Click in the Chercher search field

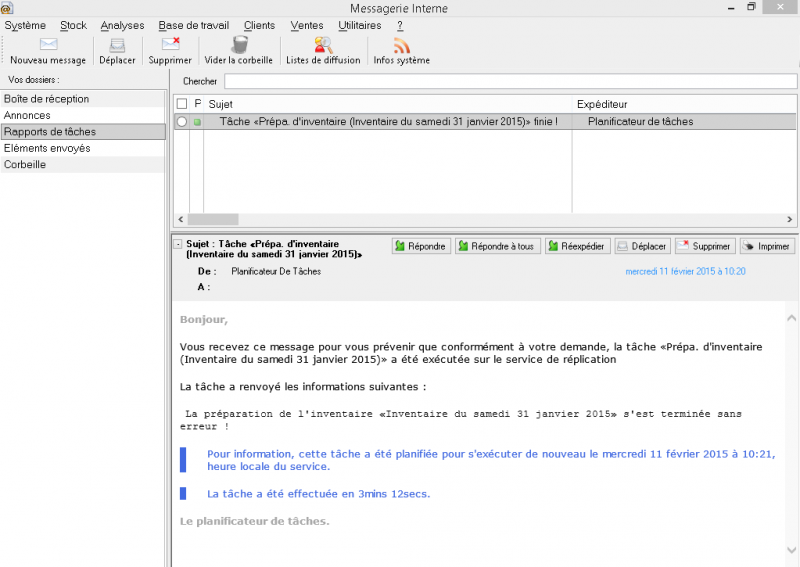pos(510,81)
